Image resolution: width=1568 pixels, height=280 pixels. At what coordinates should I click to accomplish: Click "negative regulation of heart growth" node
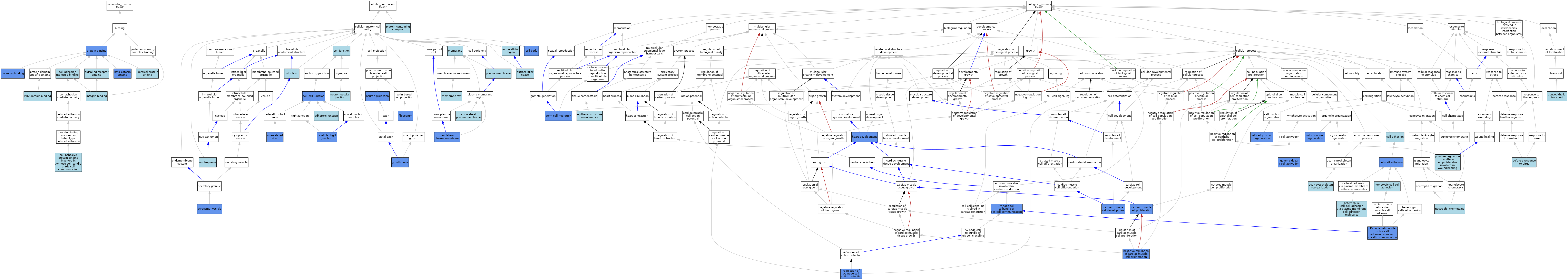pyautogui.click(x=832, y=209)
